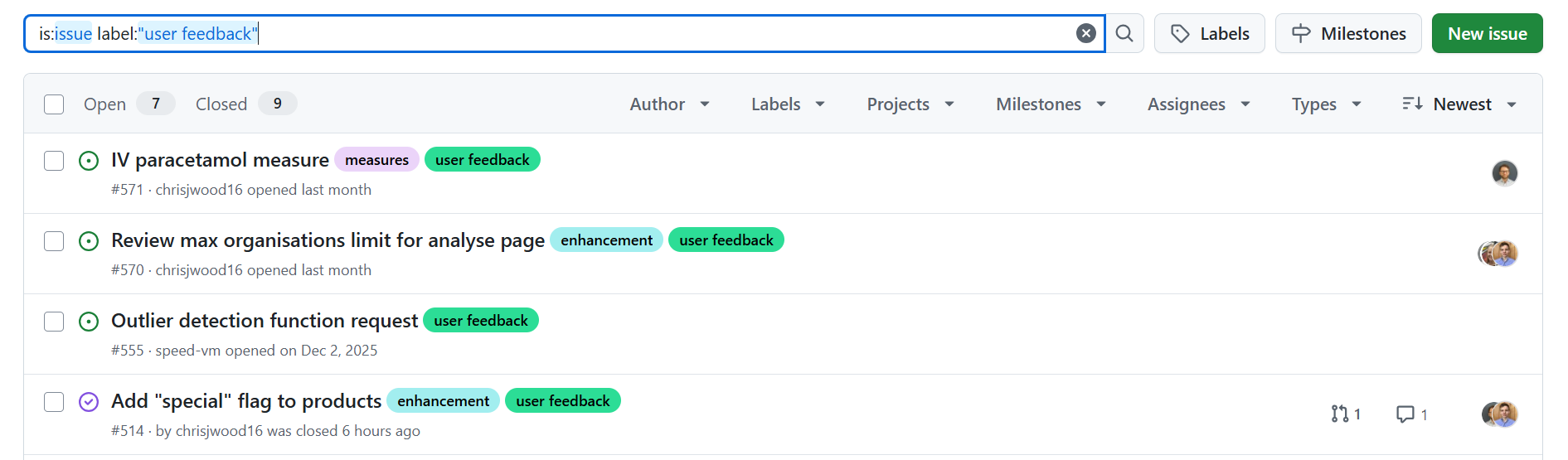The height and width of the screenshot is (460, 1568).
Task: Click author speed-vm on issue #555
Action: tap(188, 351)
